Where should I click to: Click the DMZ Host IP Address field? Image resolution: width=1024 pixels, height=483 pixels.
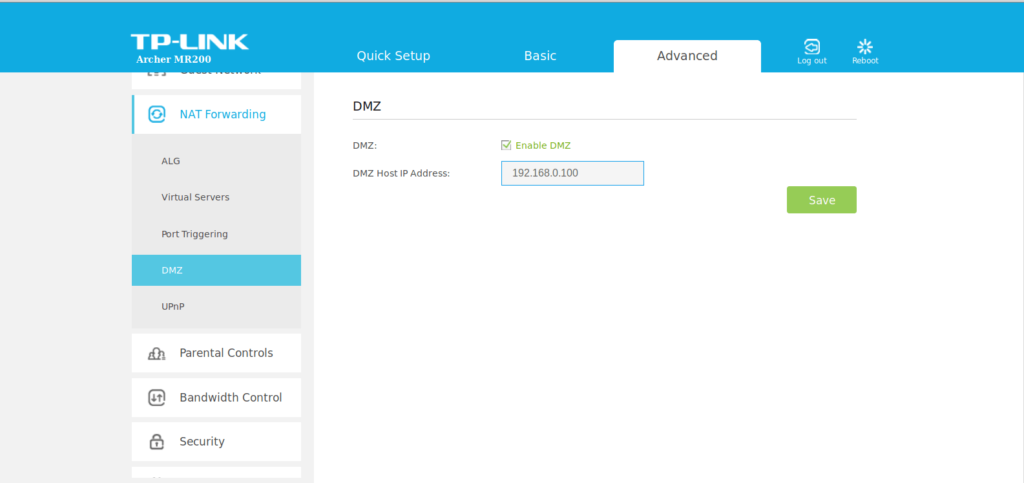572,173
